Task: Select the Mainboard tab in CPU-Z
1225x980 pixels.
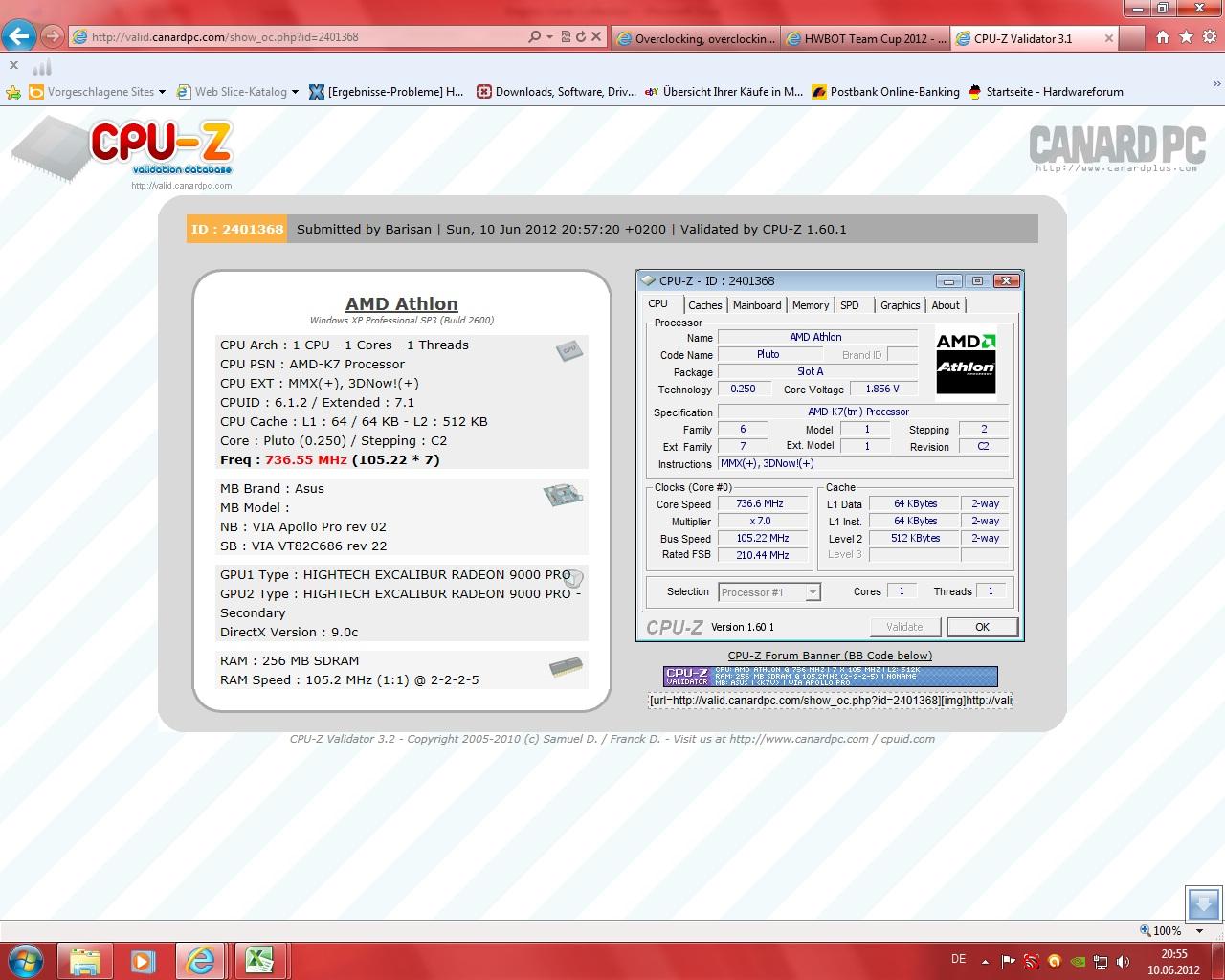Action: (757, 305)
